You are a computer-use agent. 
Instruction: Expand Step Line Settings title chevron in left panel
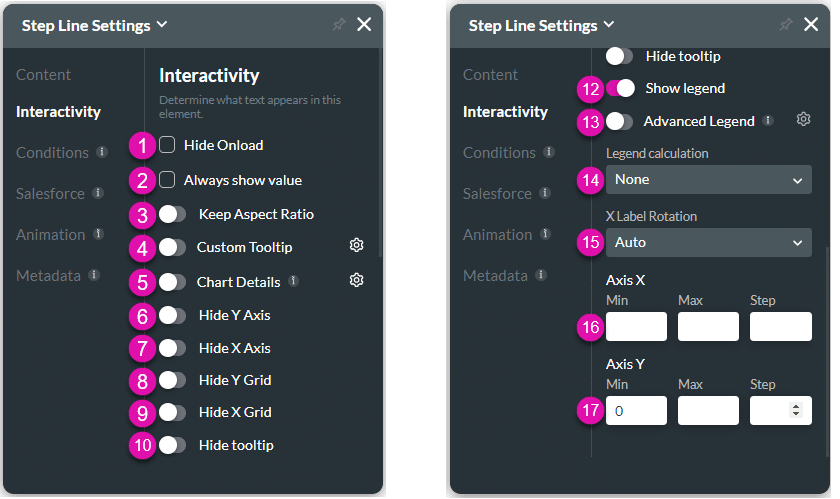[x=163, y=25]
